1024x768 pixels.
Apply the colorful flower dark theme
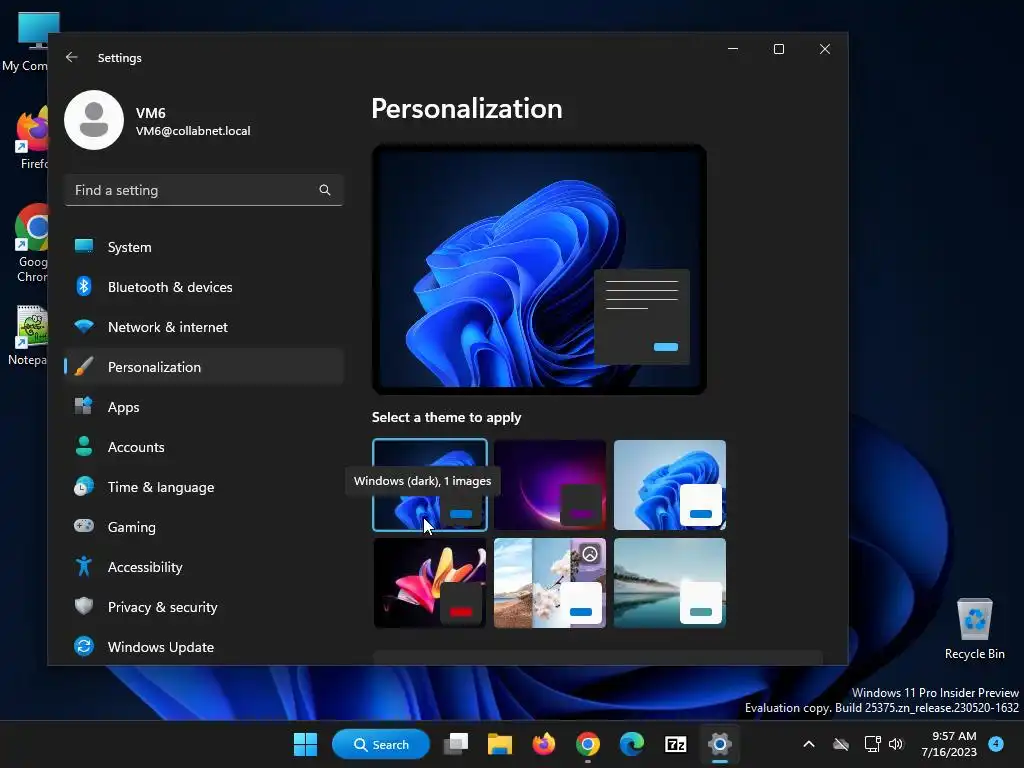pos(430,583)
